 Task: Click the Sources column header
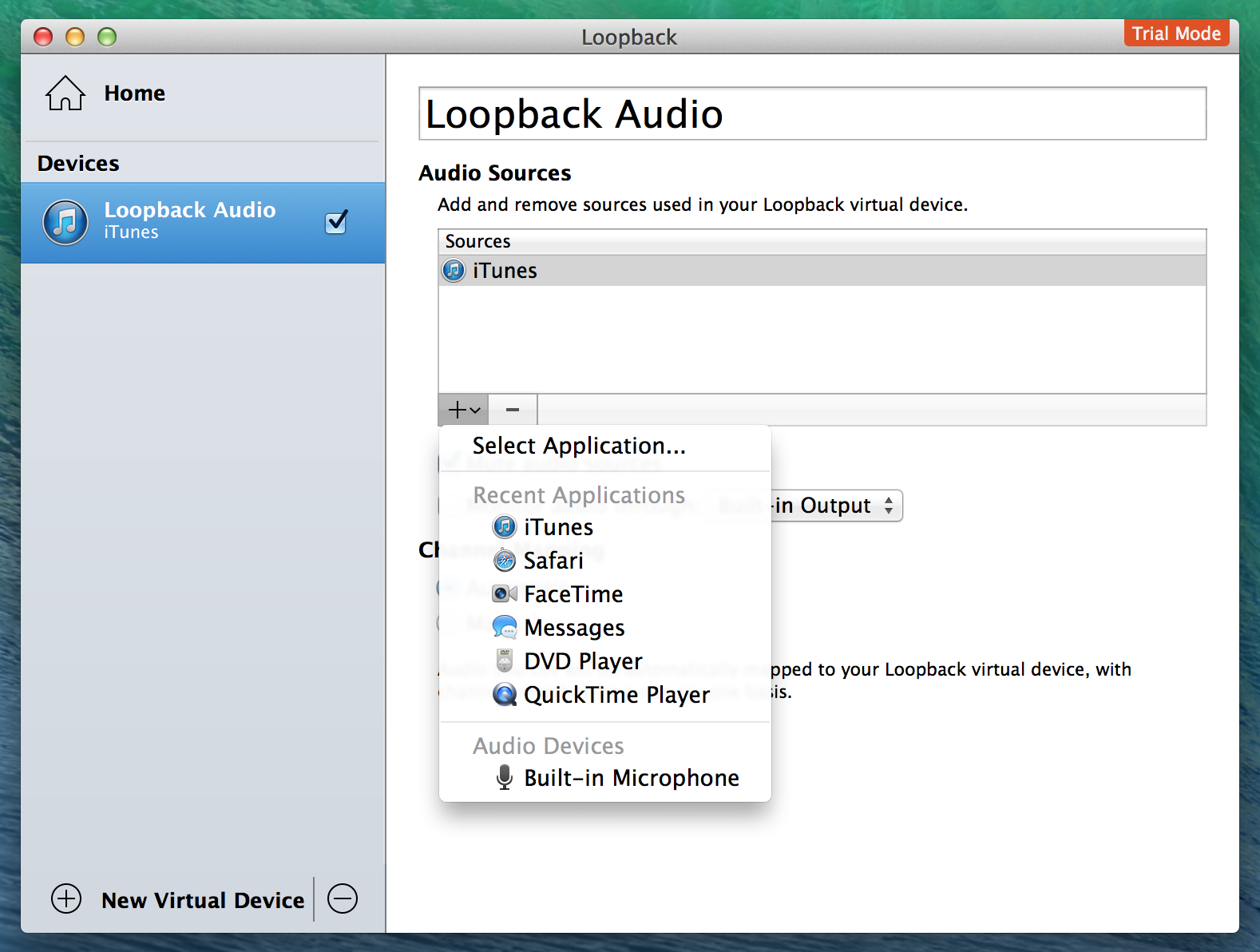pyautogui.click(x=822, y=242)
